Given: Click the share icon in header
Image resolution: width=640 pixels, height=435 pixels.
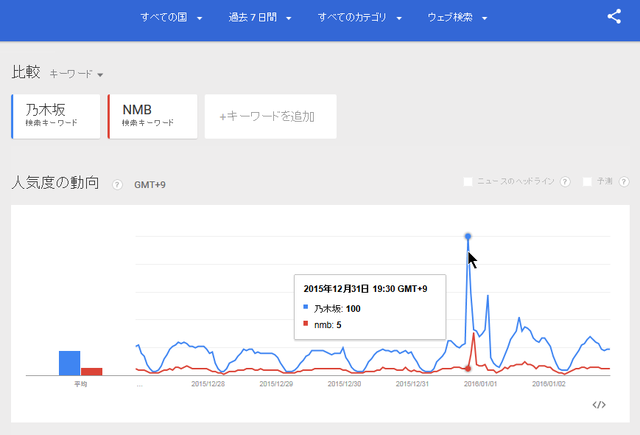Looking at the screenshot, I should coord(614,16).
